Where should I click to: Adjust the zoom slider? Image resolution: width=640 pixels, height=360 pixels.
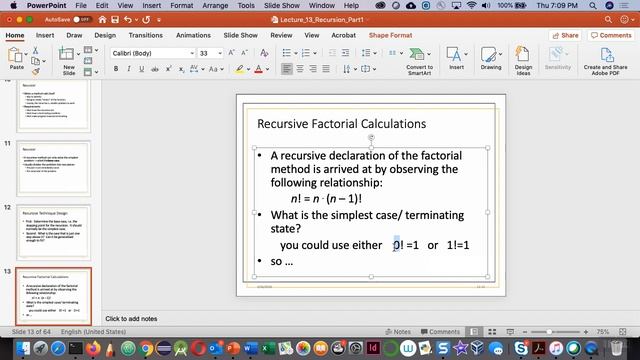pyautogui.click(x=549, y=332)
